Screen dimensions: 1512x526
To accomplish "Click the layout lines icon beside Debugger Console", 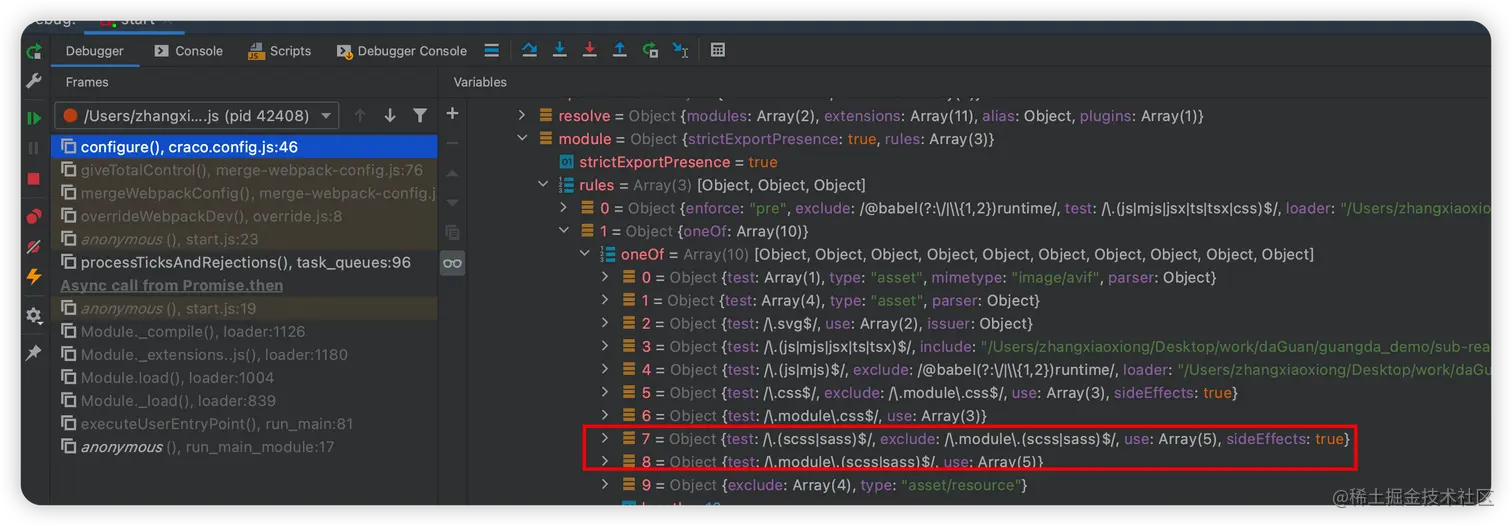I will (x=491, y=50).
